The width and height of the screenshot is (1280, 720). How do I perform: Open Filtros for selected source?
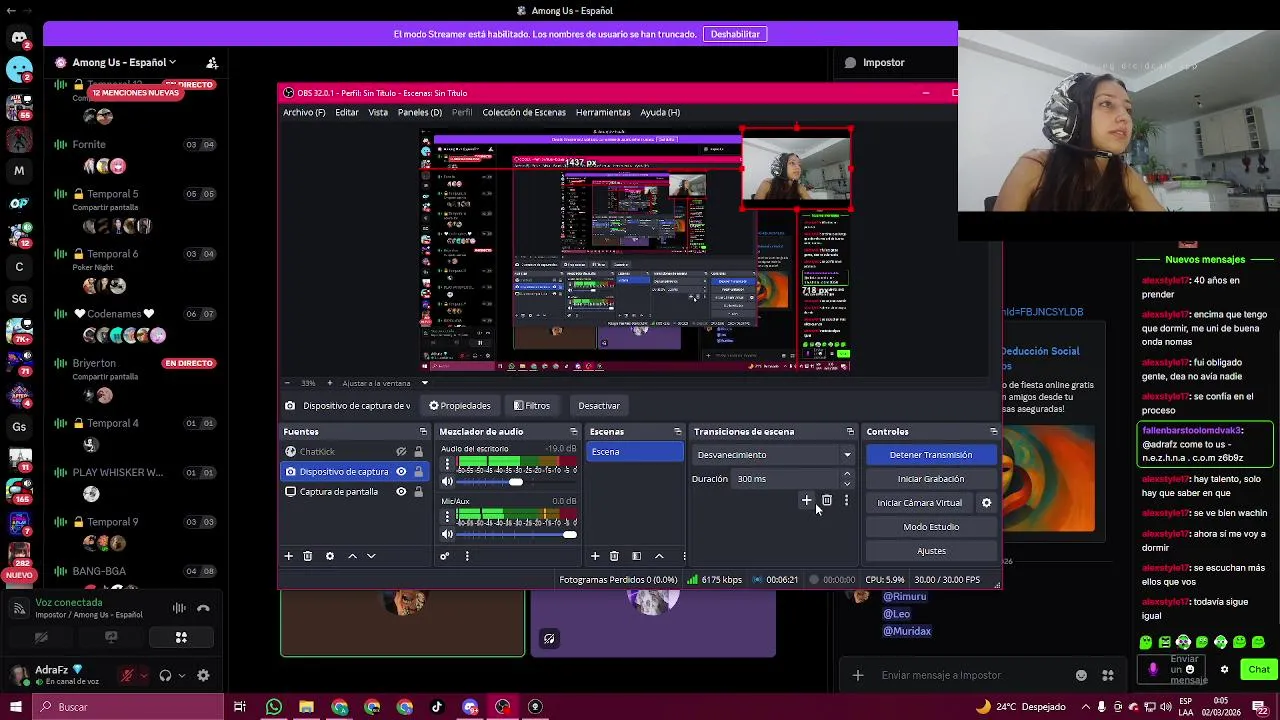(531, 406)
